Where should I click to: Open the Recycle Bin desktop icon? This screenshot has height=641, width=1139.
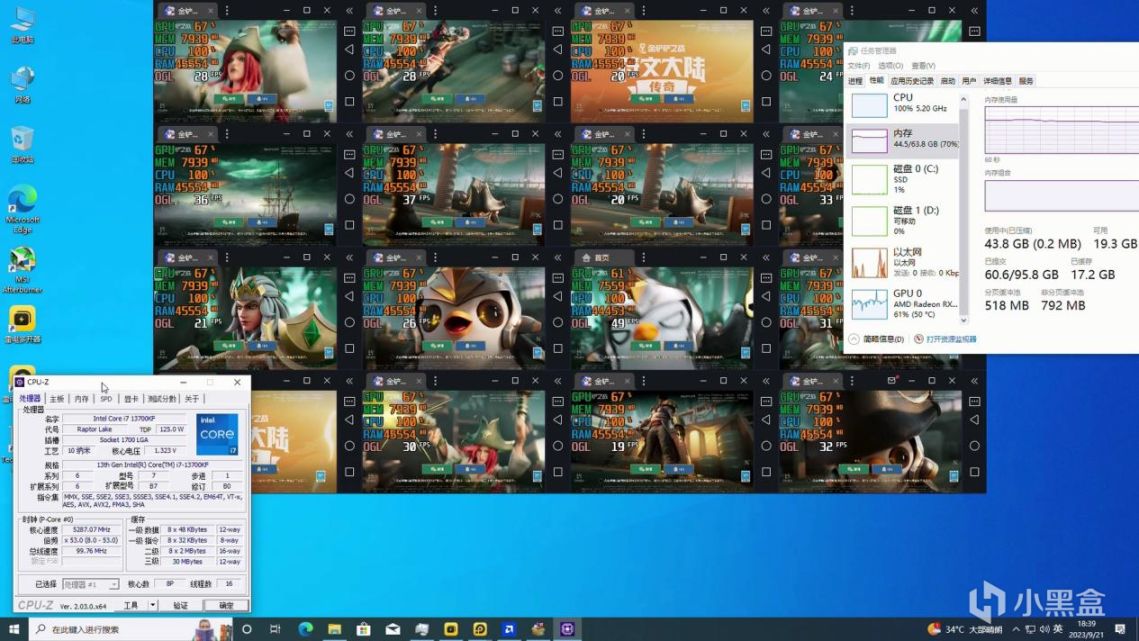23,144
